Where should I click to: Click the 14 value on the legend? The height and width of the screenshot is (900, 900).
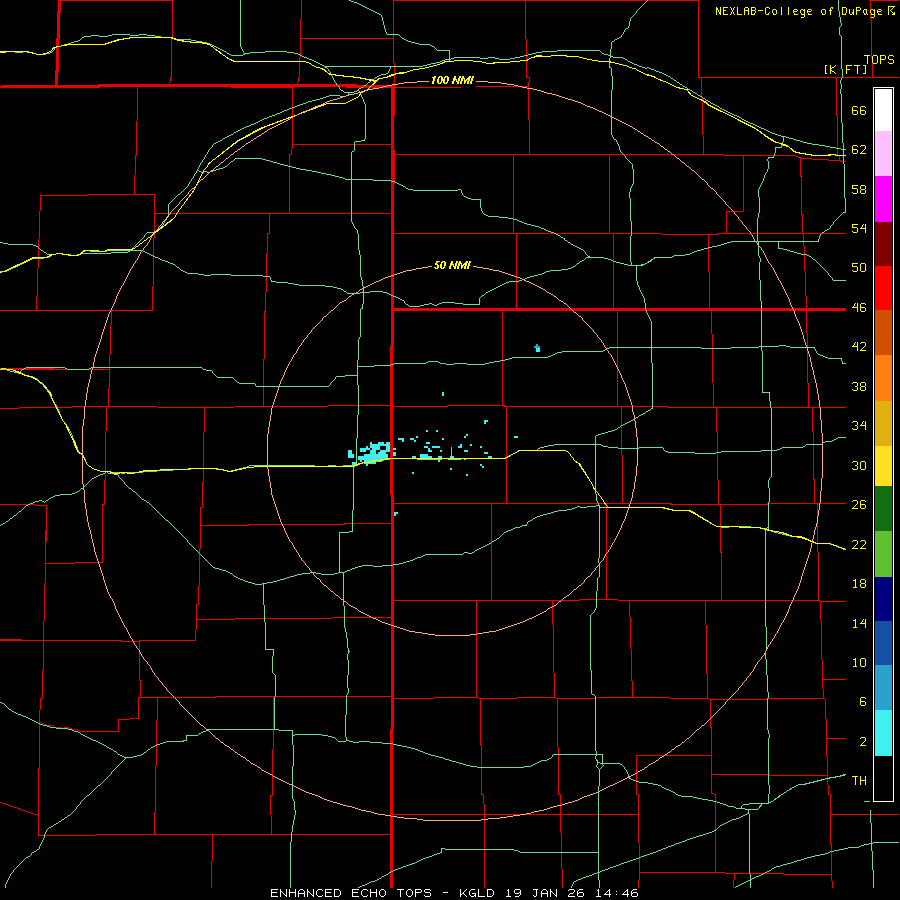[859, 623]
